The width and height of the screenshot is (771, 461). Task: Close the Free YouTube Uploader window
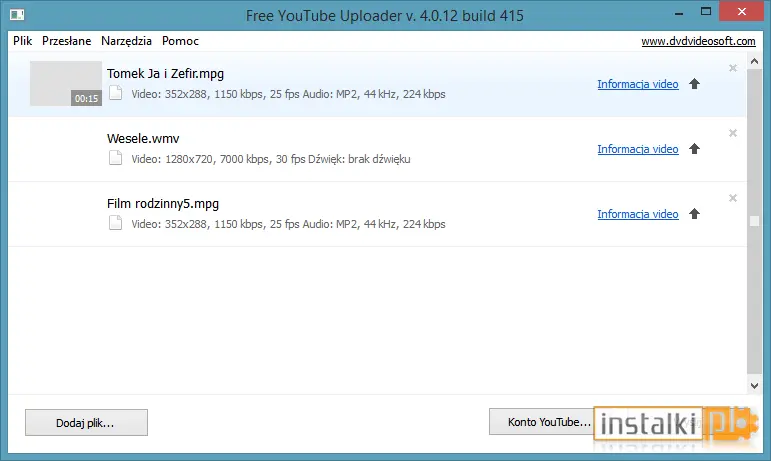tap(741, 11)
